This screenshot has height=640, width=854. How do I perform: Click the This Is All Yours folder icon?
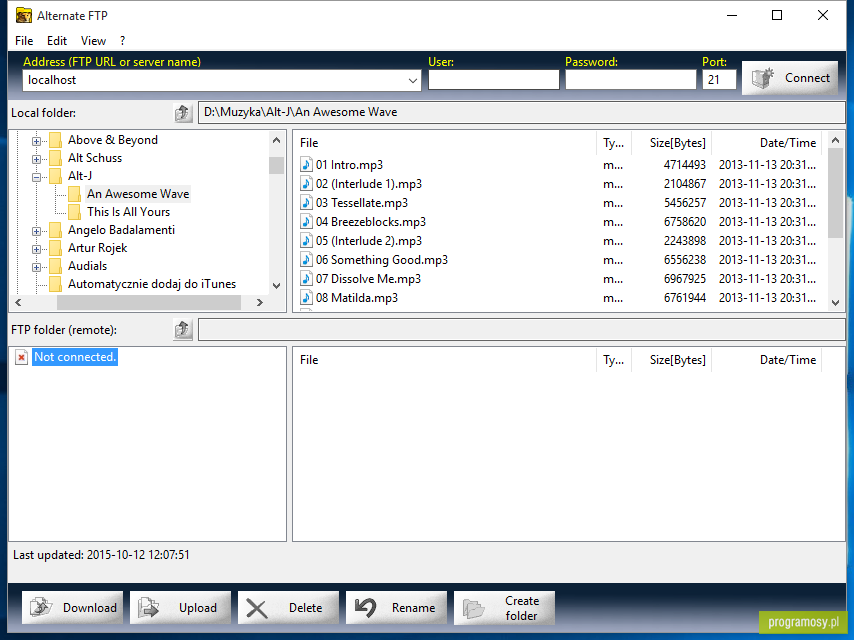[75, 212]
